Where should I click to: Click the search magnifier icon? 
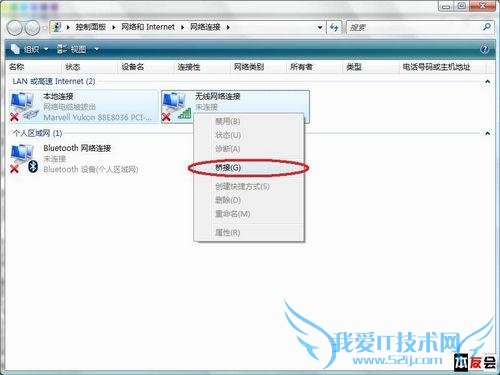[x=487, y=27]
